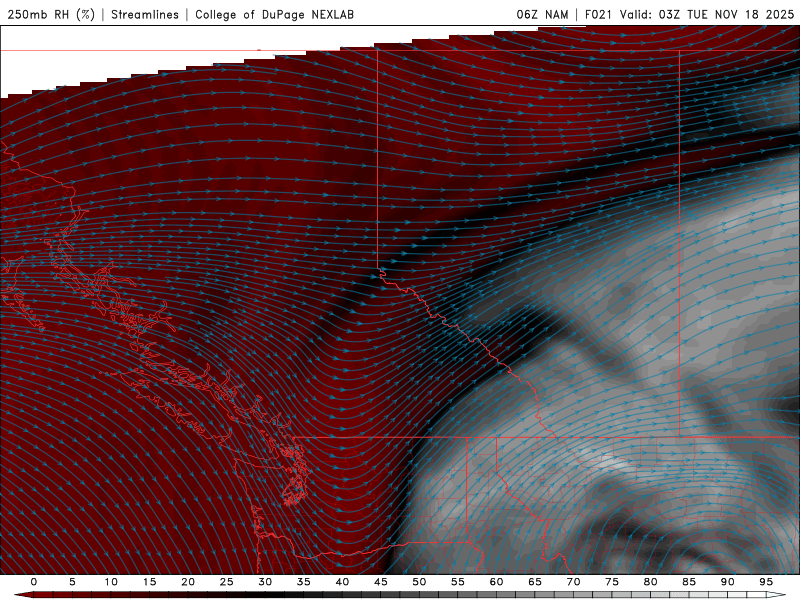Click the 95 label on the RH scale
This screenshot has height=600, width=800.
click(766, 582)
